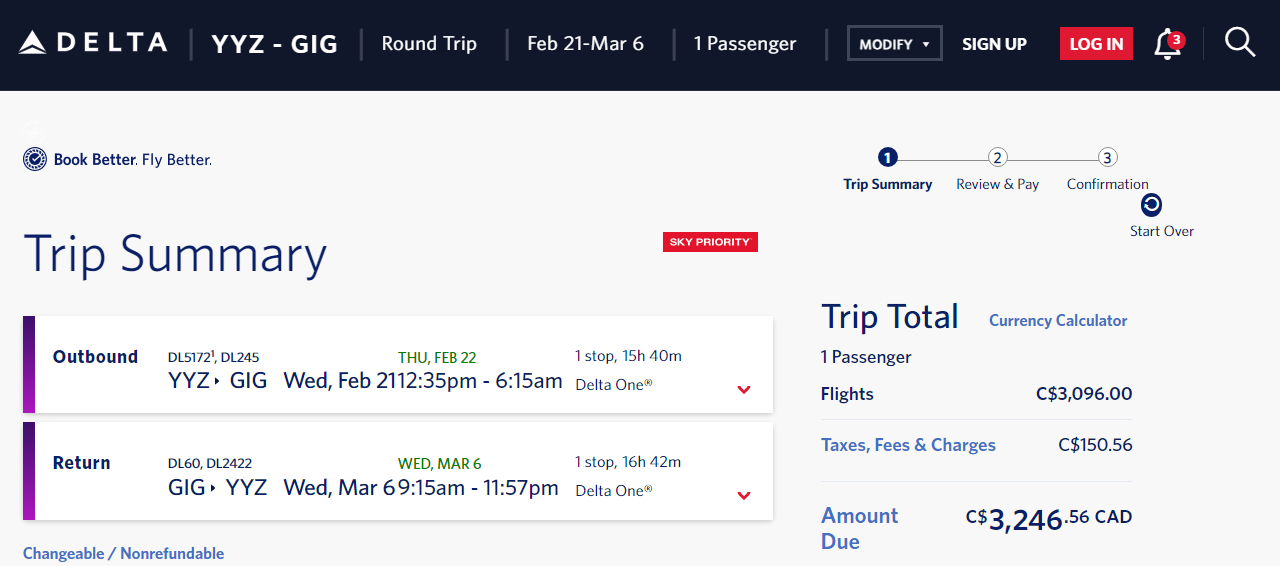
Task: Open Changeable / Nonrefundable link
Action: pos(124,553)
